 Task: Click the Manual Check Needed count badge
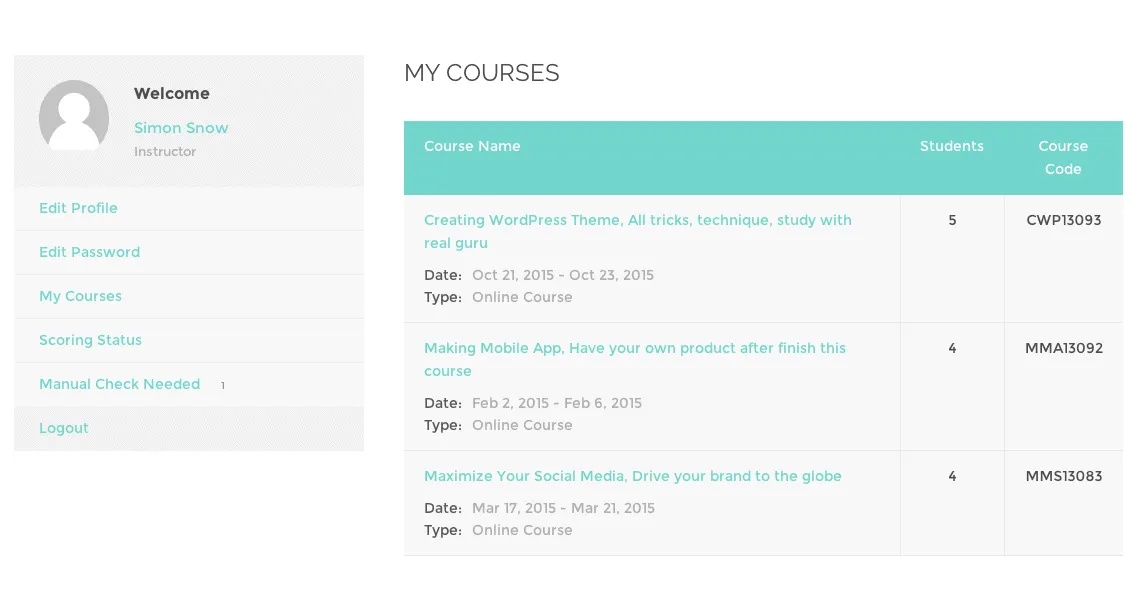tap(222, 385)
